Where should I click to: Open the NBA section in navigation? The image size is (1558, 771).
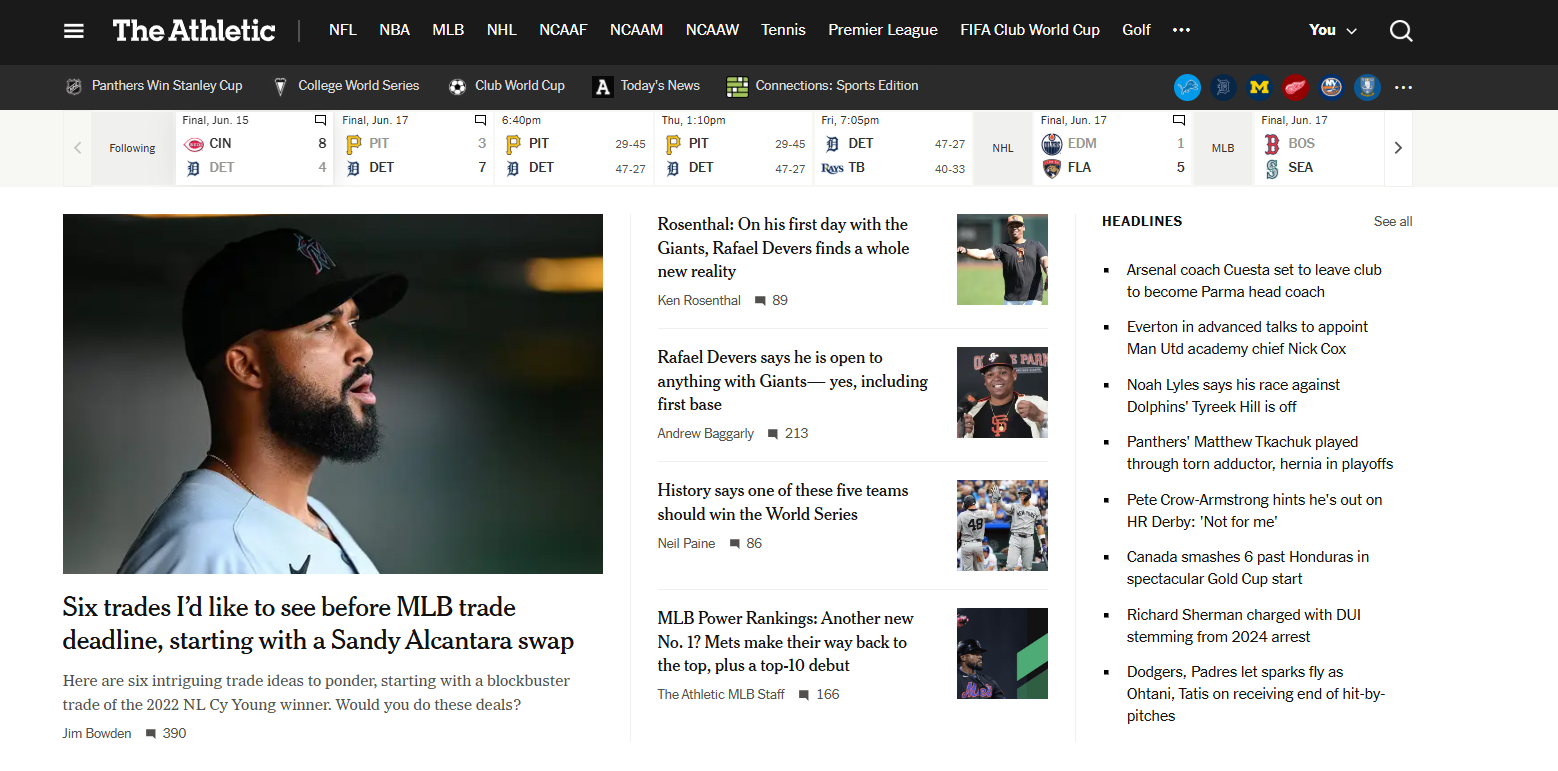394,30
